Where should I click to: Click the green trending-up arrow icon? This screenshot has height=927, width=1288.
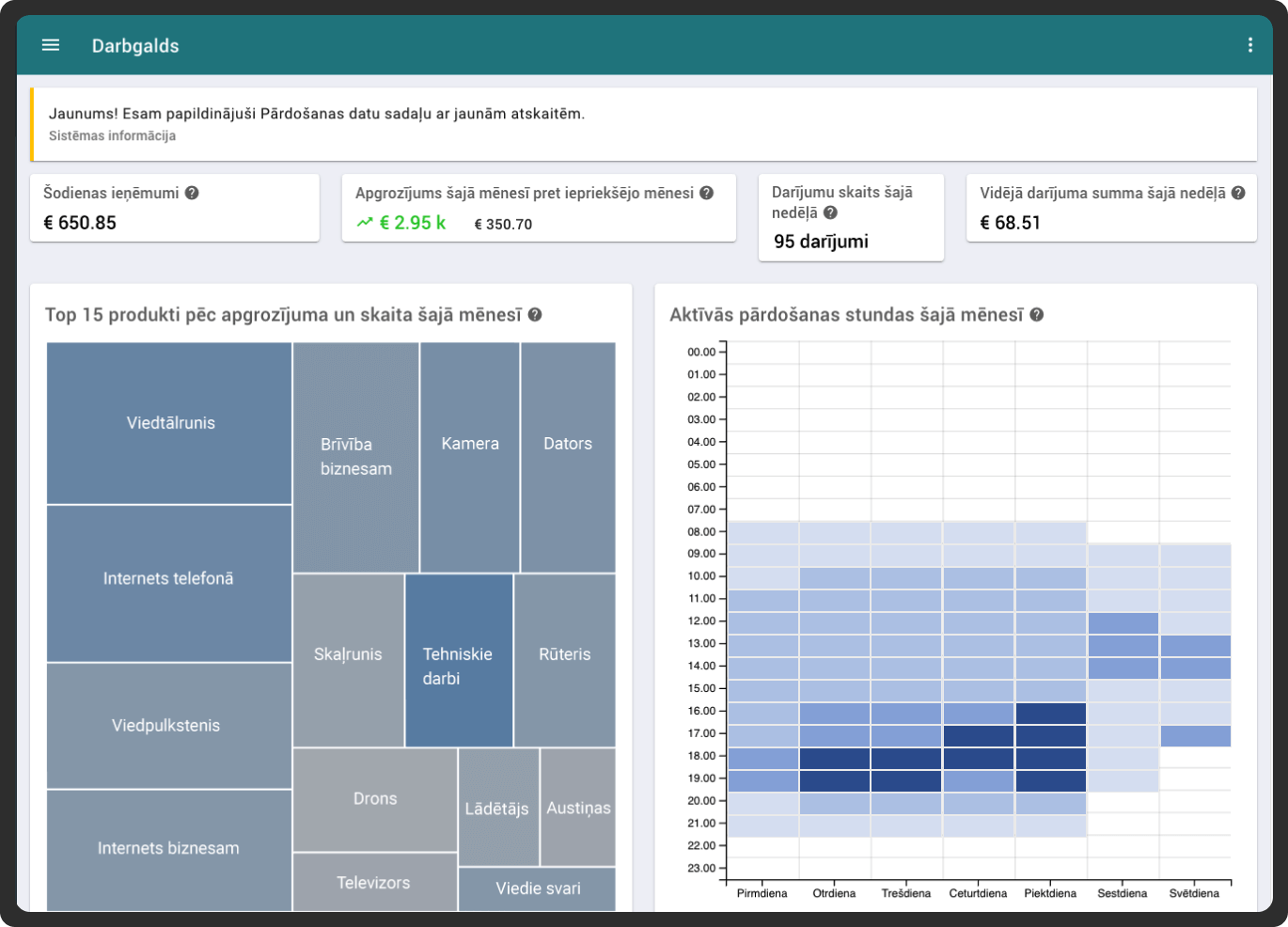[365, 223]
